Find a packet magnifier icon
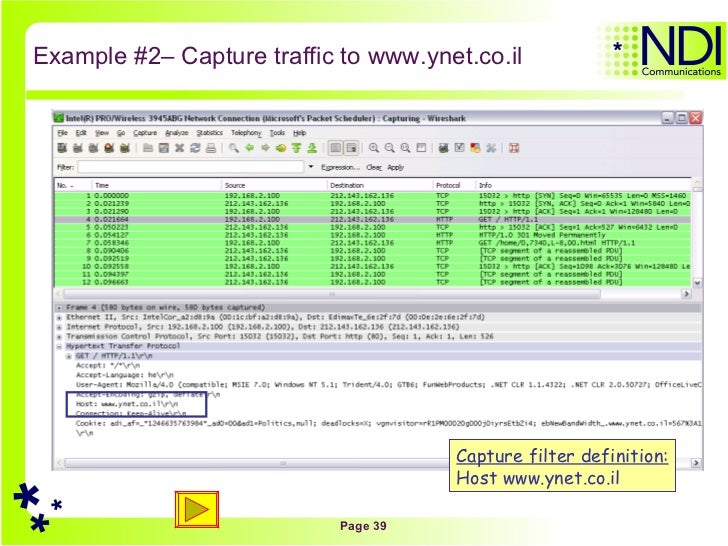Image resolution: width=728 pixels, height=546 pixels. (234, 148)
